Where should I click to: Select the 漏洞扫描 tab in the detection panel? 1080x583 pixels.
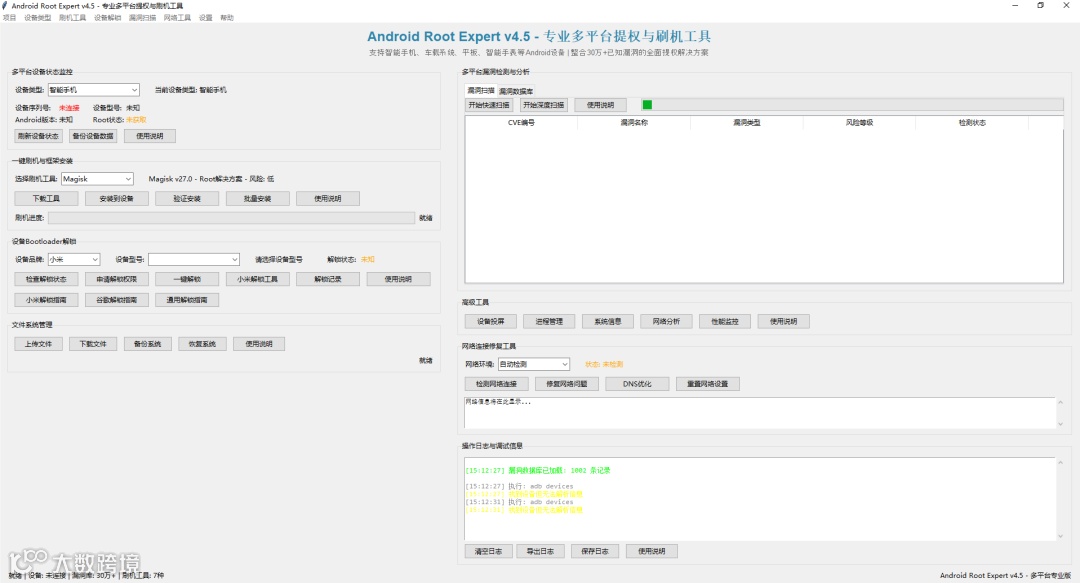pos(480,90)
